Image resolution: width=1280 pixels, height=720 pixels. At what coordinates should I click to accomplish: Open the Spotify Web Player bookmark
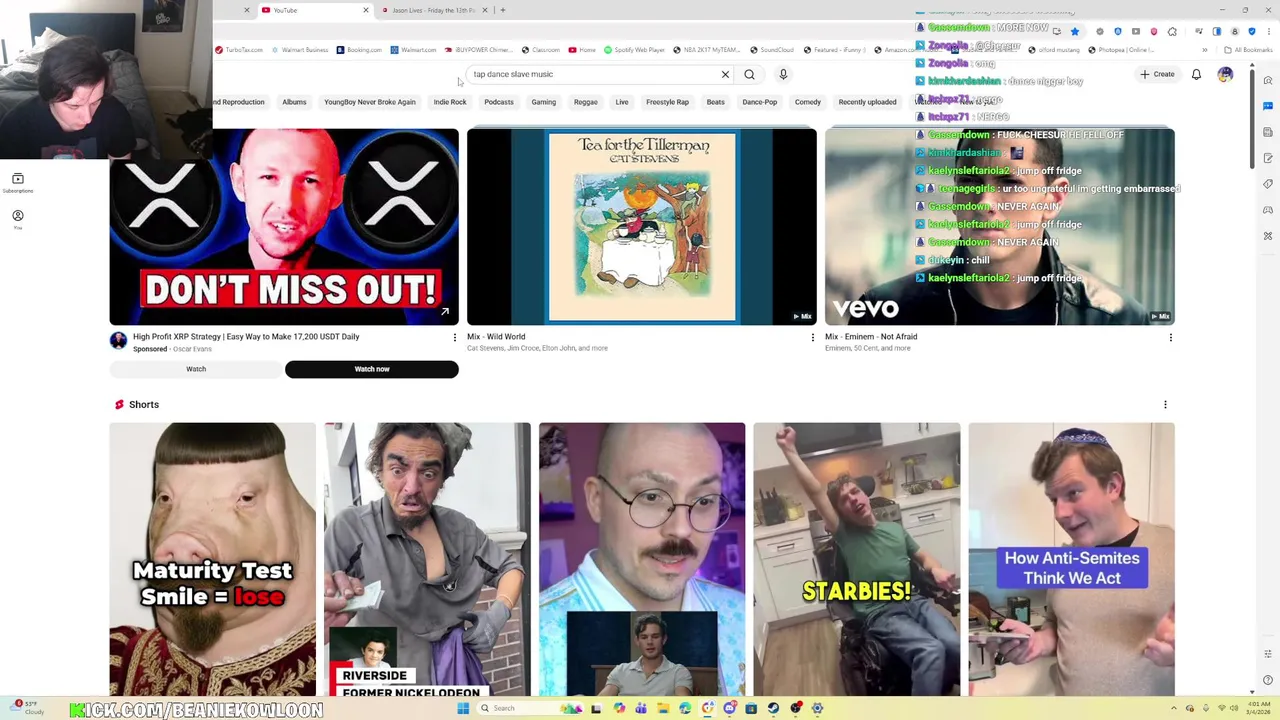click(634, 50)
